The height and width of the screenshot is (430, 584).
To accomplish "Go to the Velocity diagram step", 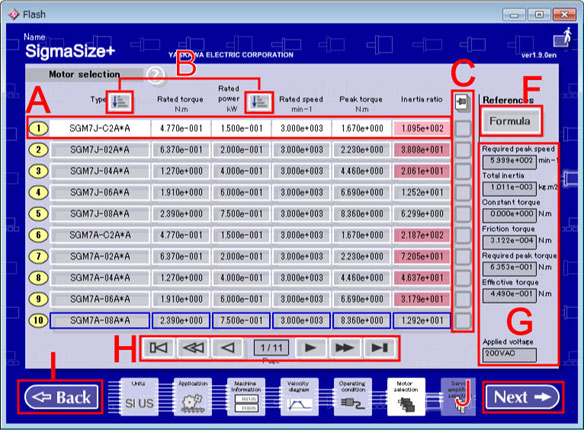I will coord(299,397).
